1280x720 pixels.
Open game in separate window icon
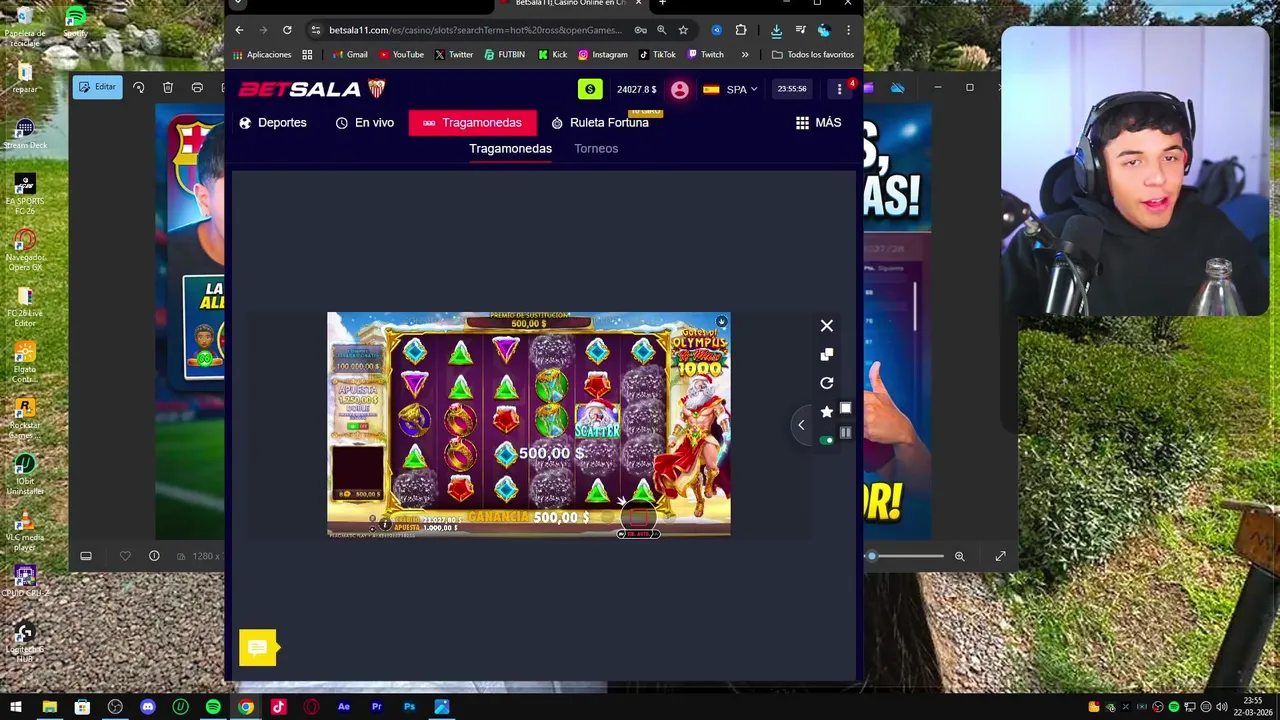(827, 354)
